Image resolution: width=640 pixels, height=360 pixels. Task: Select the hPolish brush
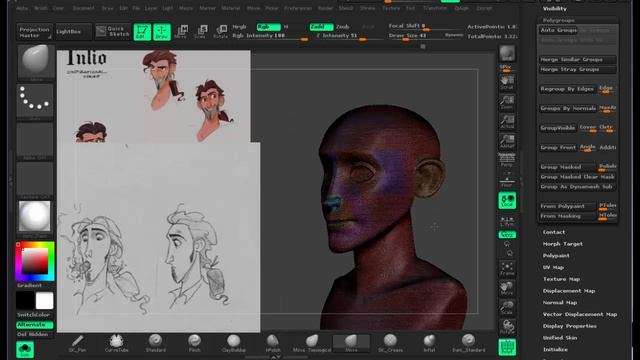click(273, 343)
